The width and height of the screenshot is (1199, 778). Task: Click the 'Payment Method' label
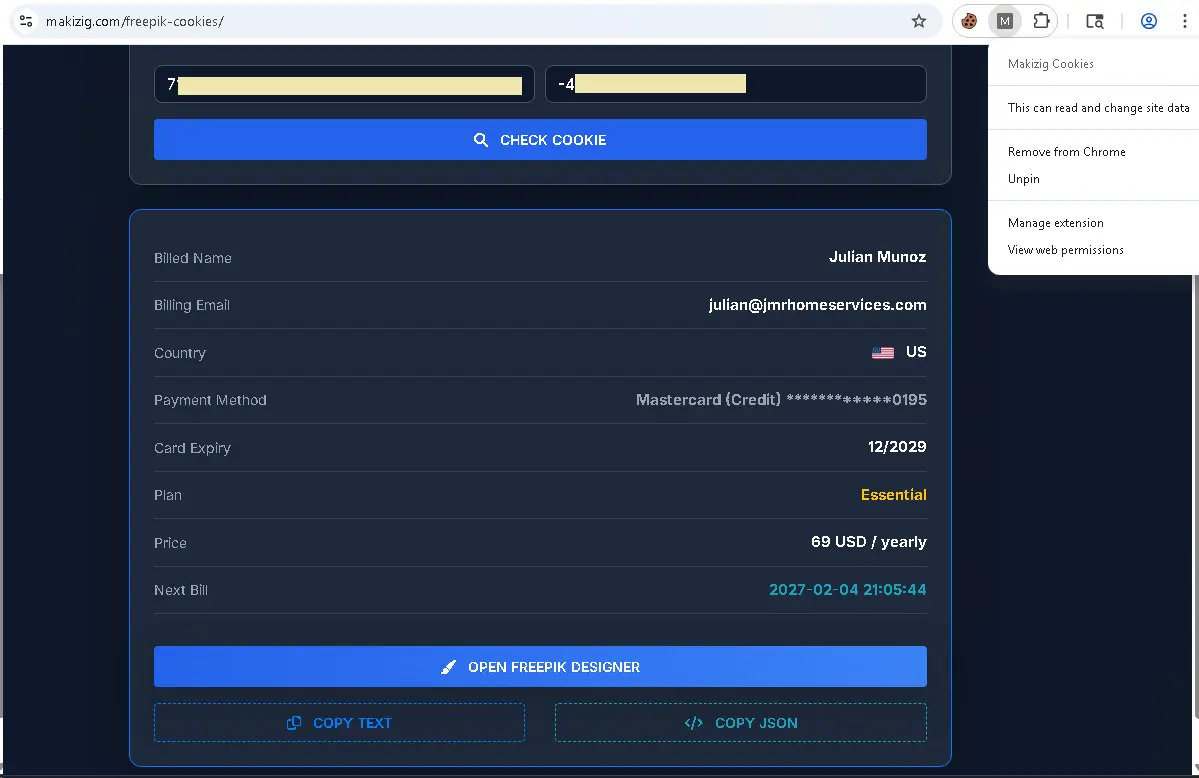[210, 400]
